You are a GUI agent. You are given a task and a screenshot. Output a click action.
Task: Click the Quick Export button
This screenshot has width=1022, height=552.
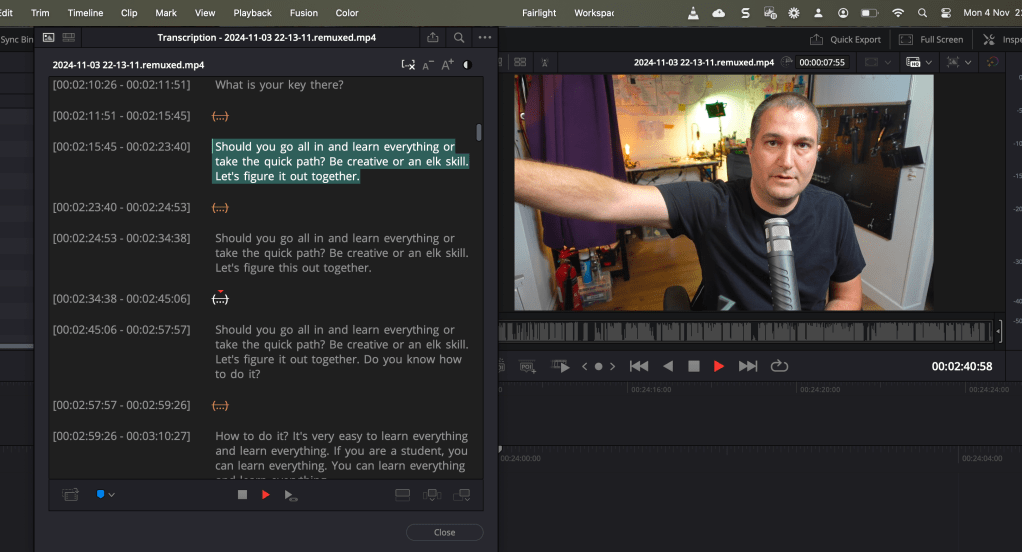[x=845, y=40]
